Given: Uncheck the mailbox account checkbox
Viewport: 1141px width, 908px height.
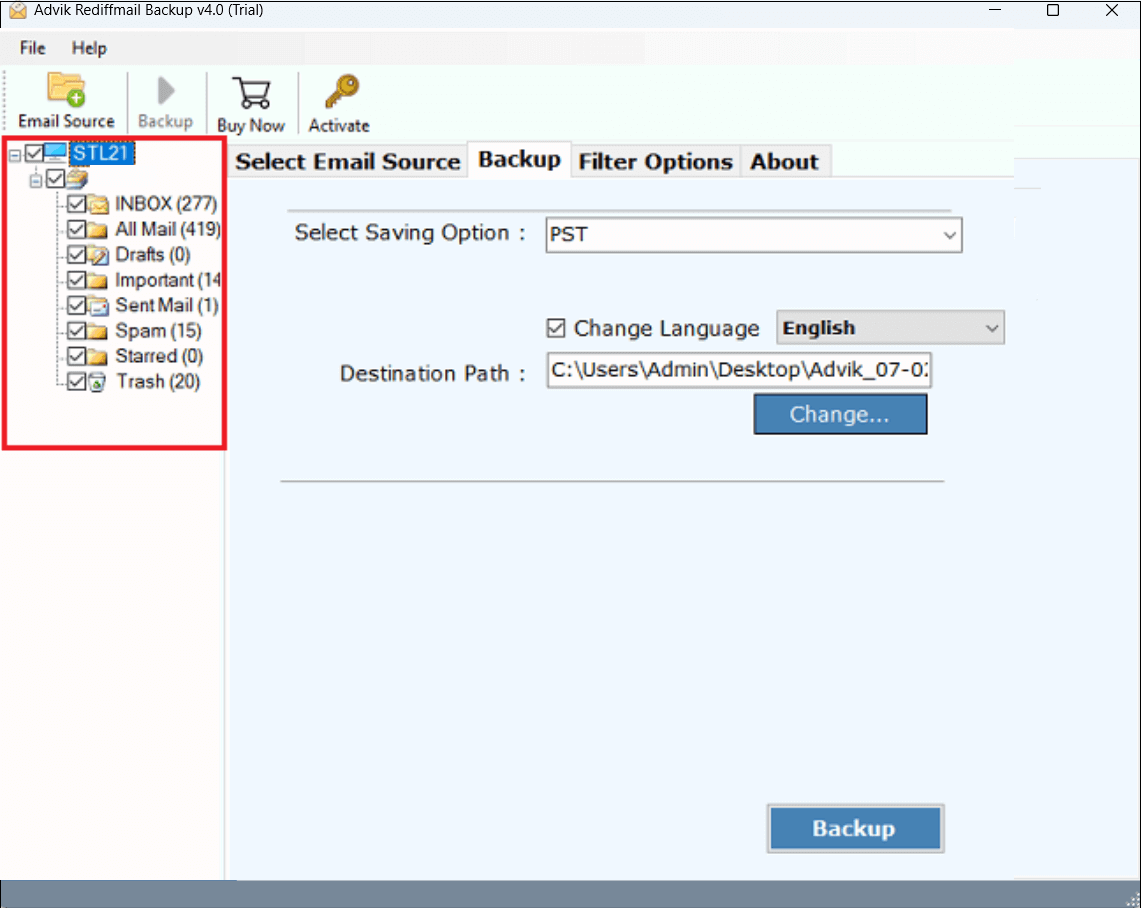Looking at the screenshot, I should [55, 178].
